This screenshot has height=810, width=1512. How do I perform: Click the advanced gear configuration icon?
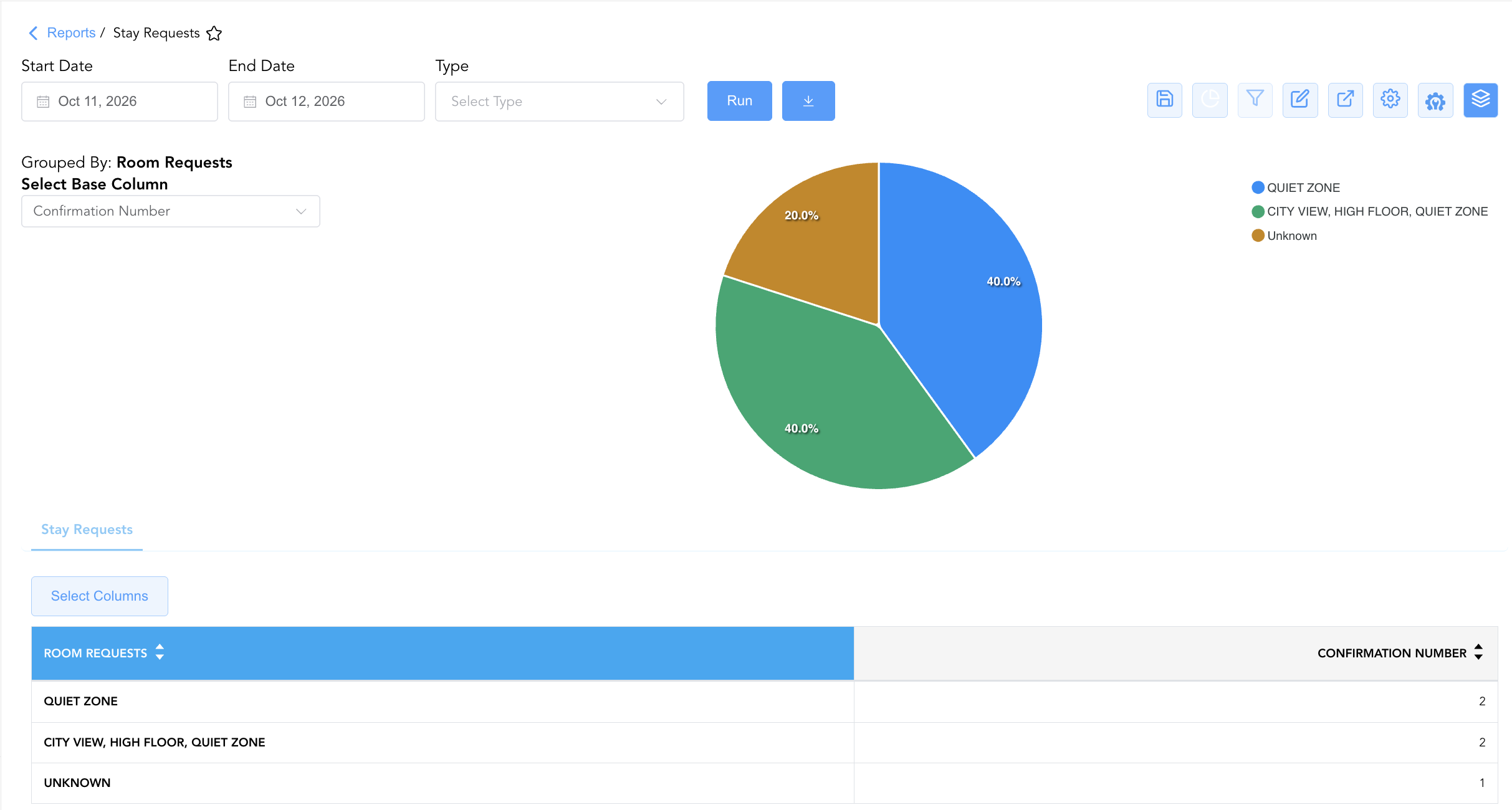click(x=1435, y=100)
